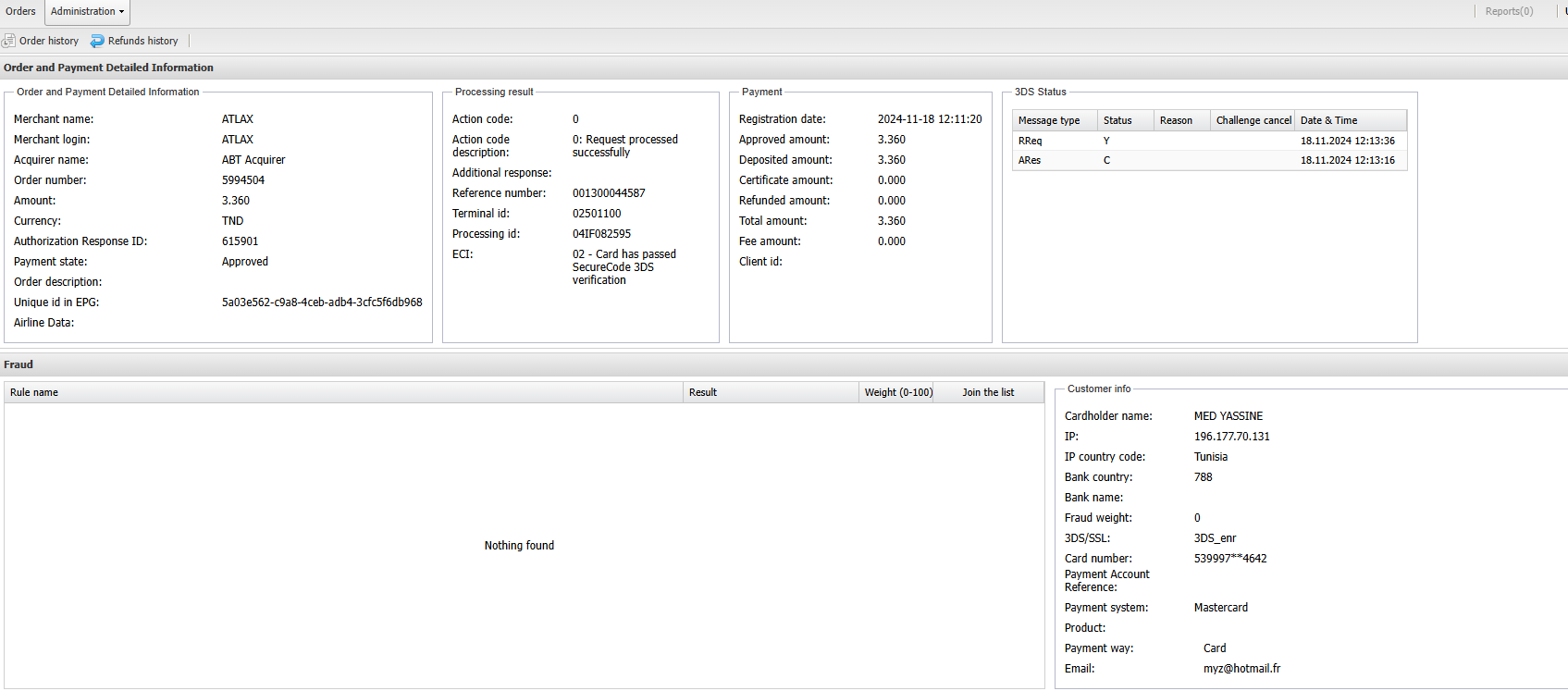
Task: Click the IP address 196.177.70.131
Action: tap(1231, 437)
